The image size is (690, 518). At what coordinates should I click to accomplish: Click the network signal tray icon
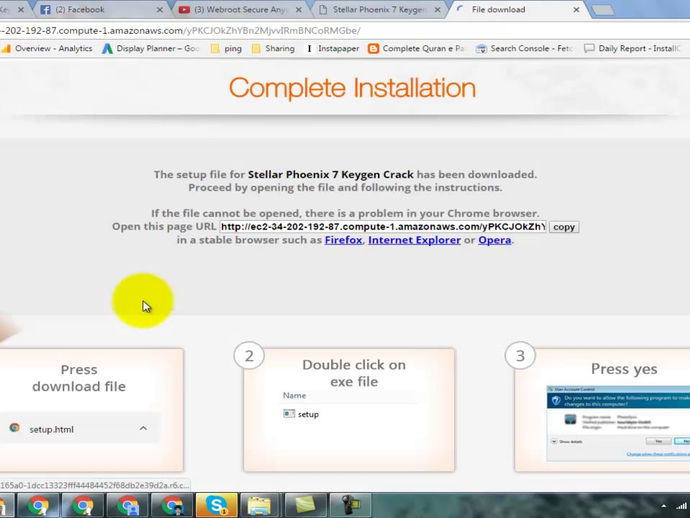point(682,506)
